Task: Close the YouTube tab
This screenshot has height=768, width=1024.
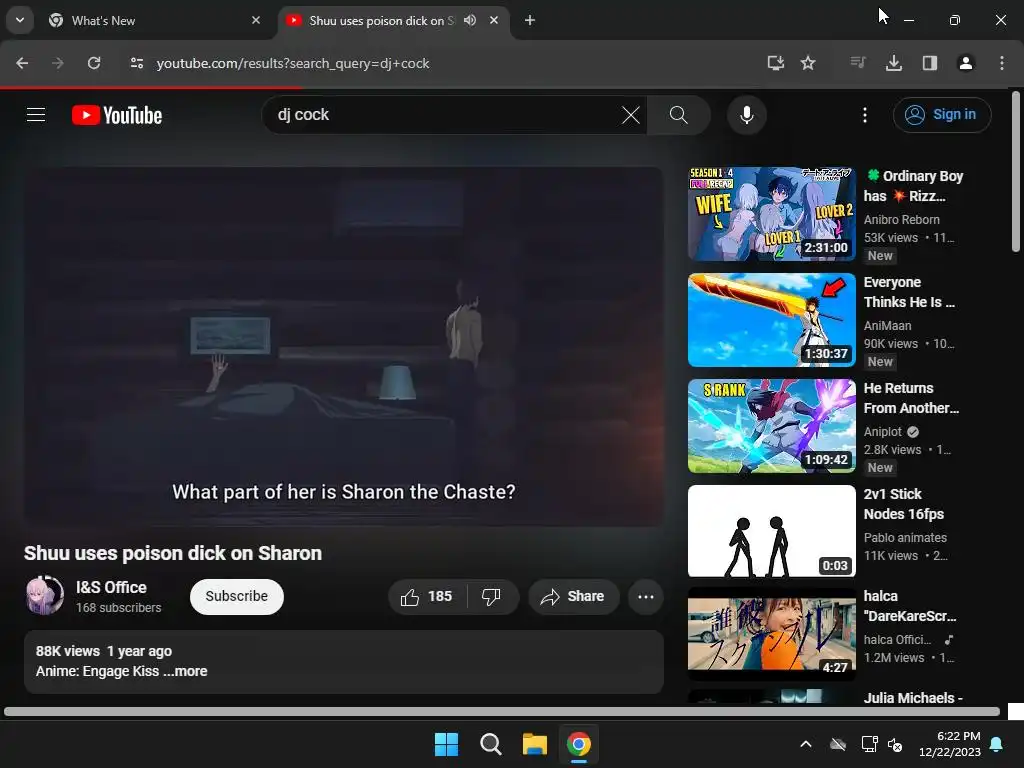Action: tap(494, 20)
